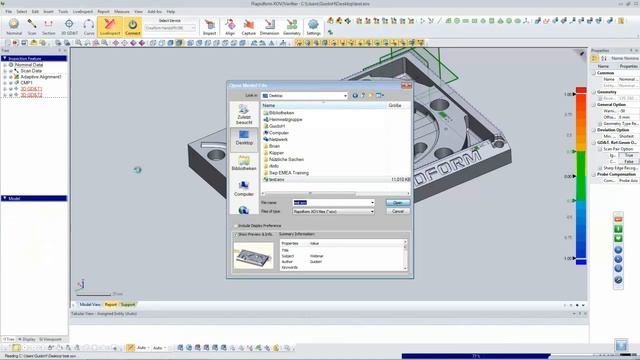Click the model preview thumbnail in dialog
This screenshot has height=360, width=640.
(253, 256)
